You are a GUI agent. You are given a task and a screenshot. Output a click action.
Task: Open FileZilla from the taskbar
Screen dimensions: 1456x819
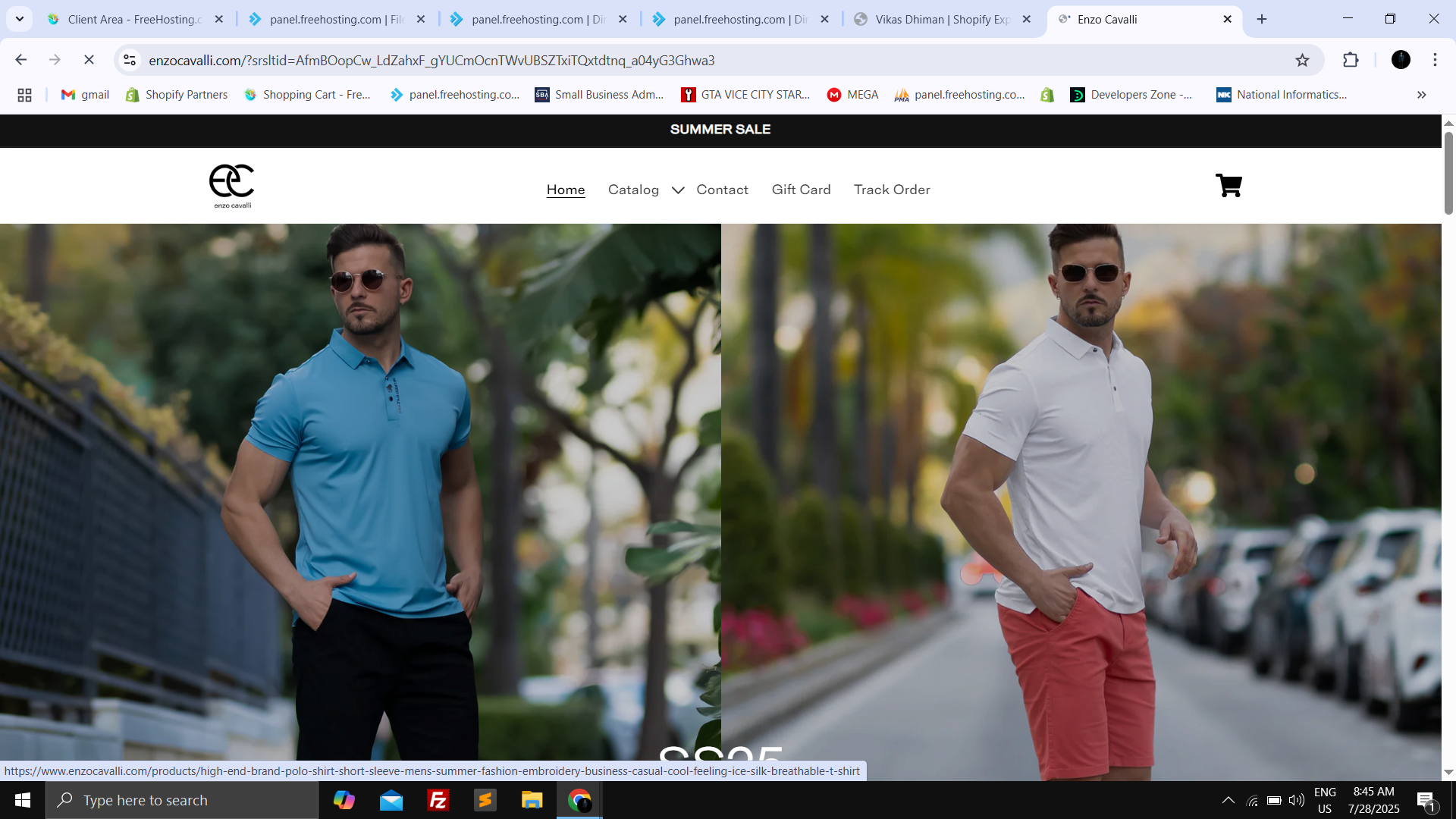tap(438, 800)
